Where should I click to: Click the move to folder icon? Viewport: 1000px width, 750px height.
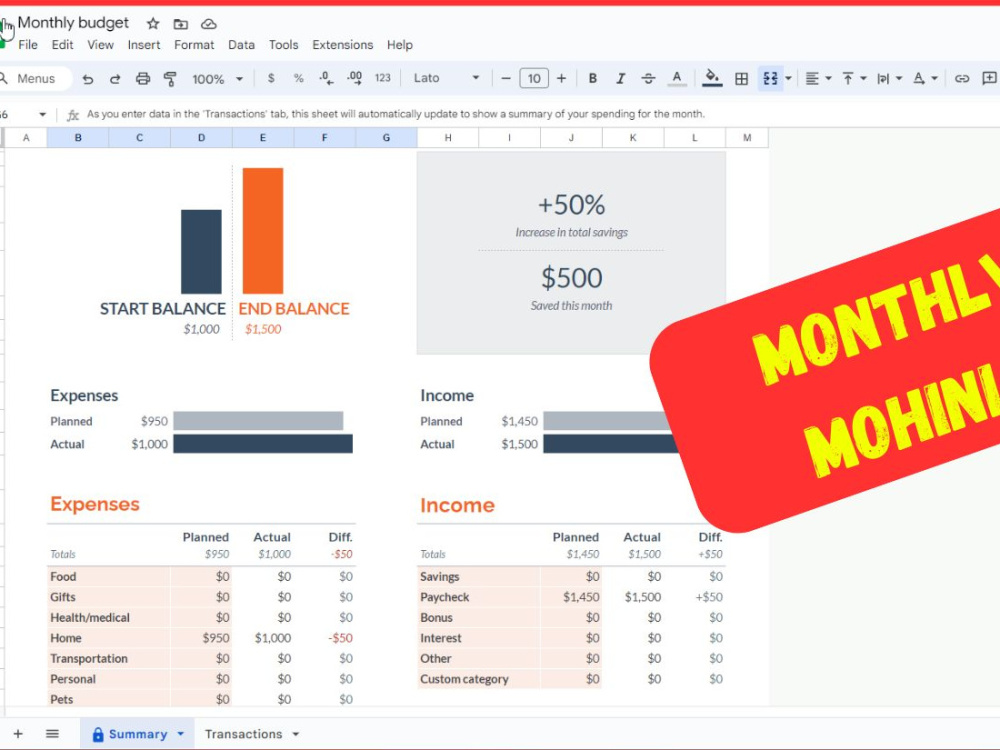(x=180, y=24)
